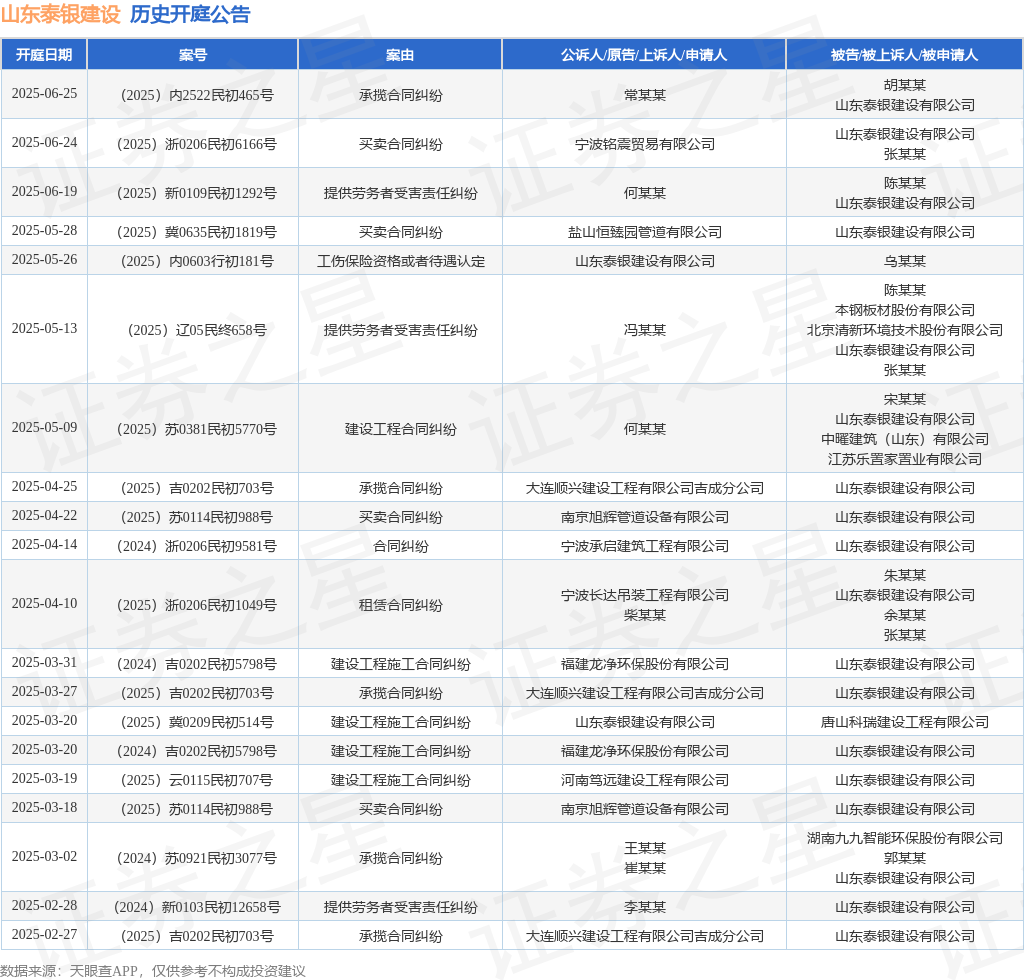Click the date cell 2025-03-27
Viewport: 1024px width, 980px height.
coord(44,691)
